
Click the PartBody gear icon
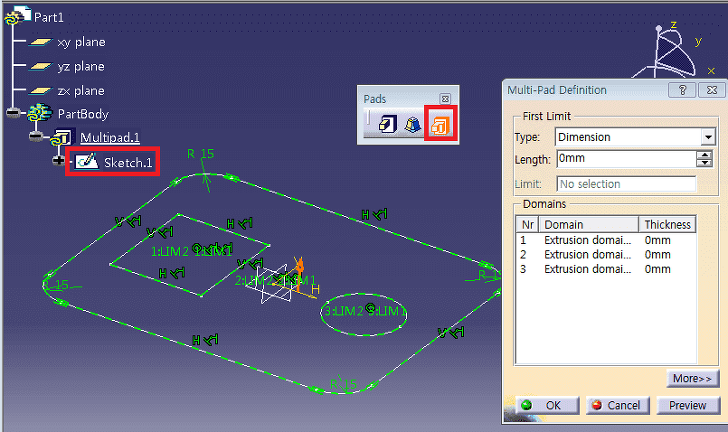(x=40, y=113)
